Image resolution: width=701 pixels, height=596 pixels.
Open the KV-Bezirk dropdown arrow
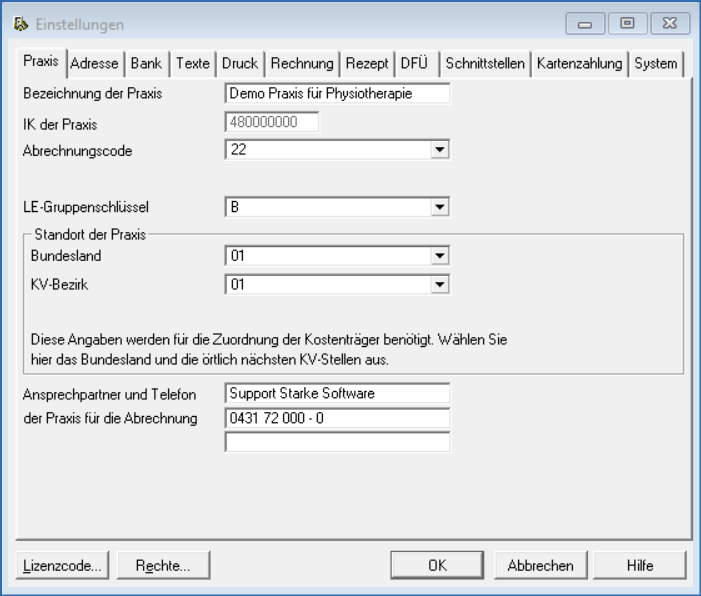coord(440,284)
